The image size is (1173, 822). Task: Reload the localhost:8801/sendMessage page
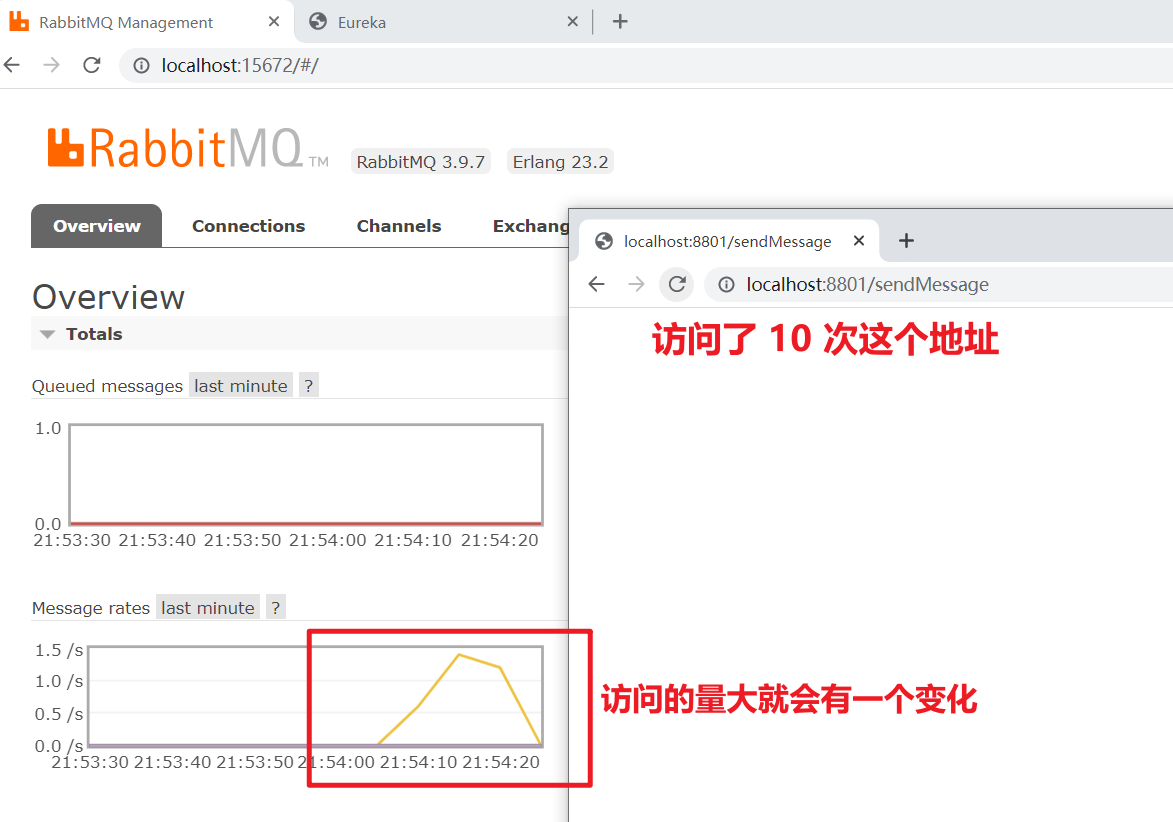(677, 284)
